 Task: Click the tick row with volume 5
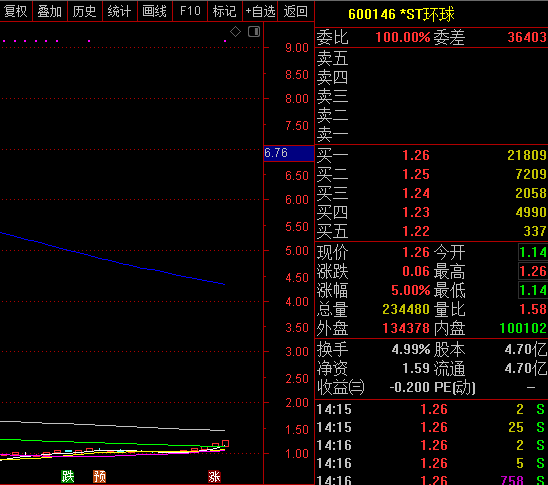pos(431,463)
